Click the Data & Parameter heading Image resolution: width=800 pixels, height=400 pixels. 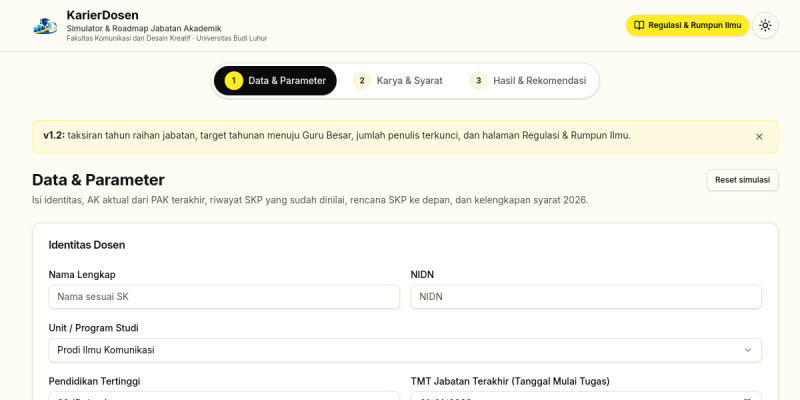click(98, 180)
